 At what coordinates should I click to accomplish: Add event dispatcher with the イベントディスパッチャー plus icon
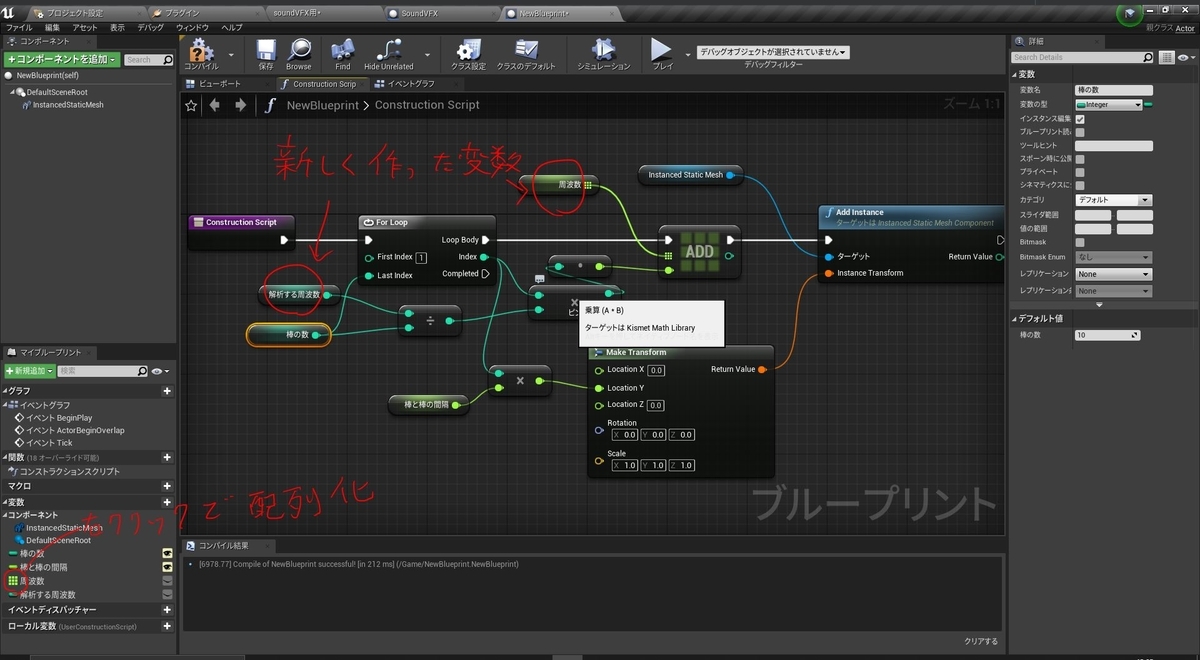coord(167,609)
